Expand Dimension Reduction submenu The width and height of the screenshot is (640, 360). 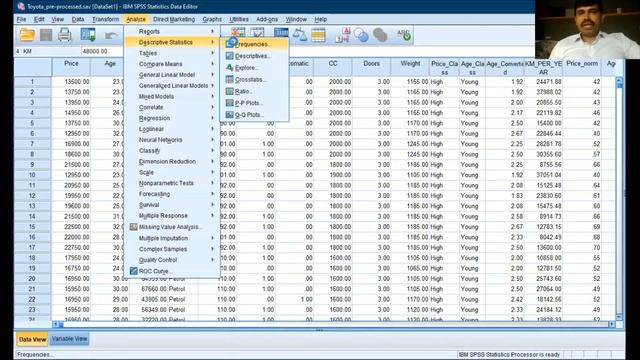(x=172, y=162)
